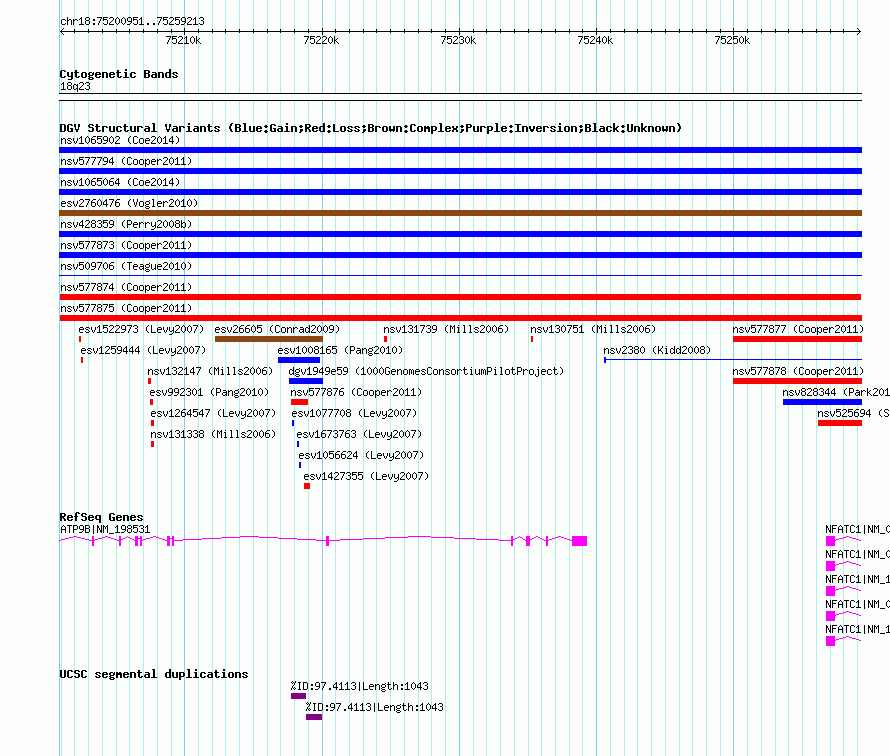The image size is (890, 756).
Task: Click the nsv577875 (Cooper2011) label
Action: (x=126, y=308)
